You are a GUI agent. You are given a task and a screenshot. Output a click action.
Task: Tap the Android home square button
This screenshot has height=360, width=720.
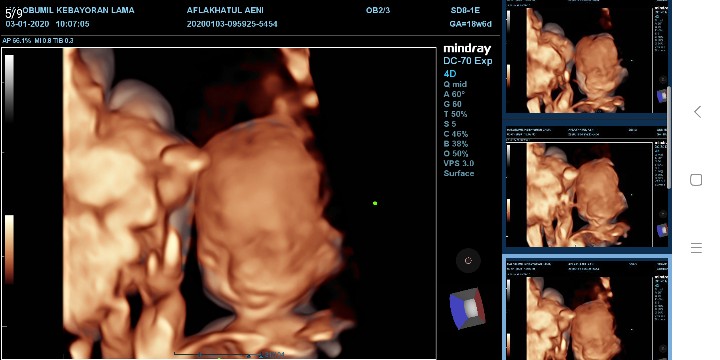point(696,180)
